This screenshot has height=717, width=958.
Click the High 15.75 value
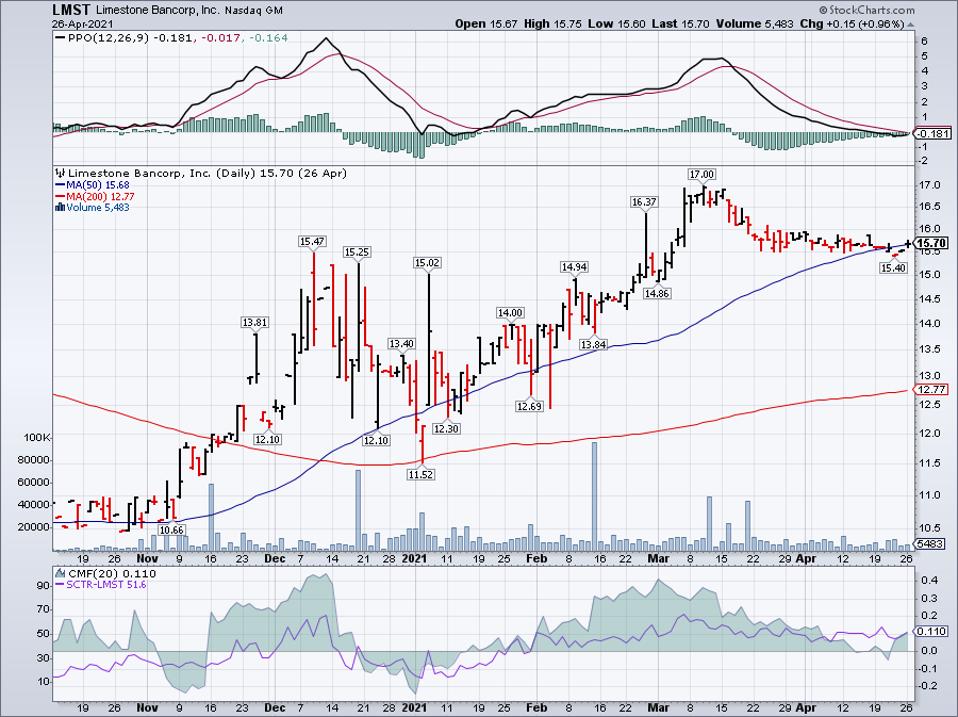(x=552, y=24)
